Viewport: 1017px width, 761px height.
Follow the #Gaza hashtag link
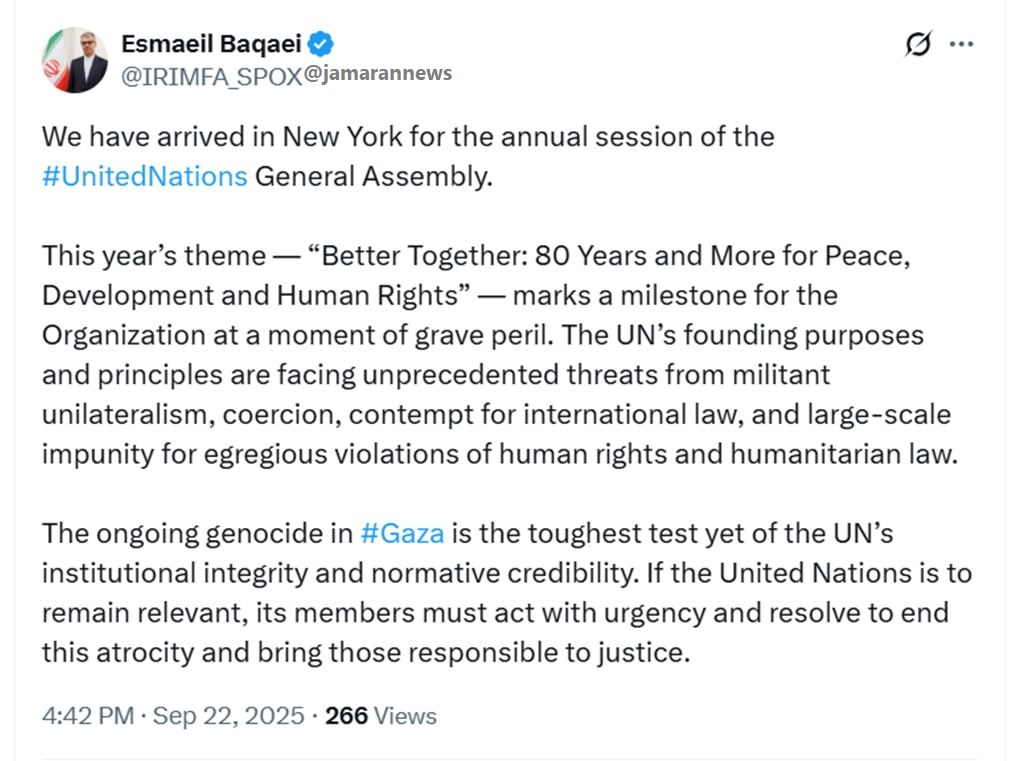pyautogui.click(x=401, y=532)
